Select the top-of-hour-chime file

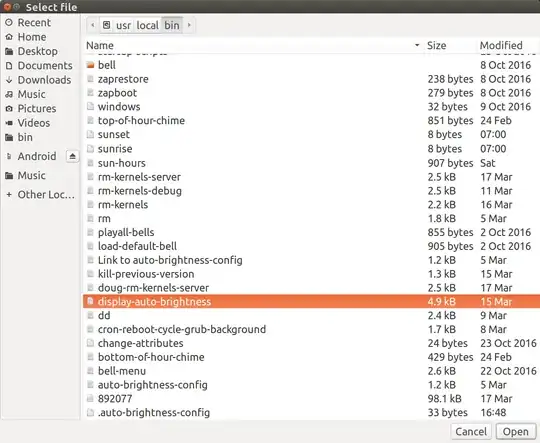(311, 121)
